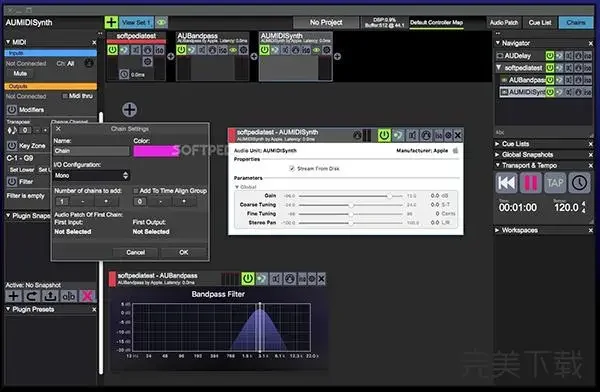Toggle power for AUDelay in Navigator
This screenshot has height=392, width=600.
[x=549, y=56]
